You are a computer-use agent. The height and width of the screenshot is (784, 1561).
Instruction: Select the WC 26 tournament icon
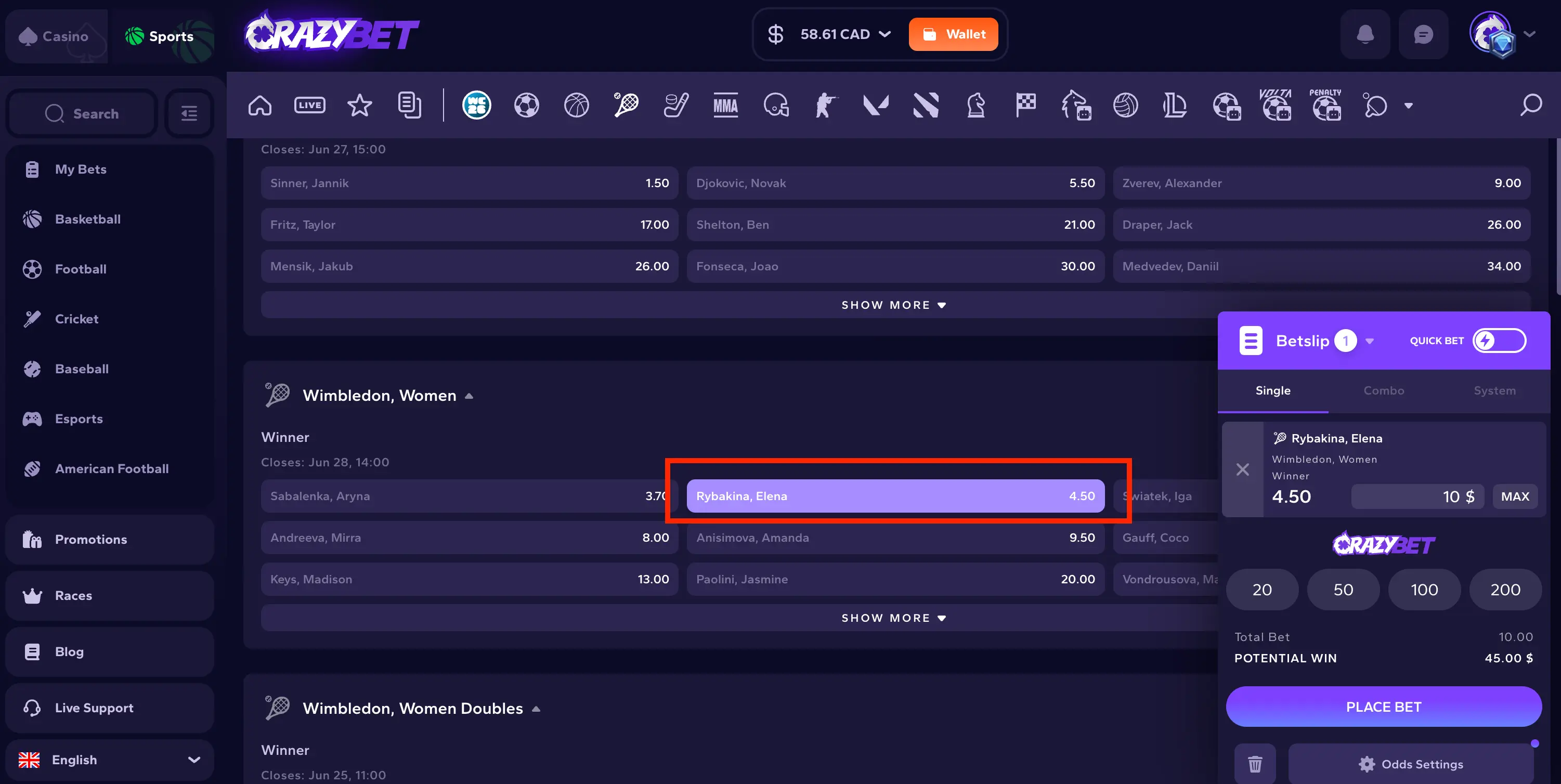pos(477,106)
